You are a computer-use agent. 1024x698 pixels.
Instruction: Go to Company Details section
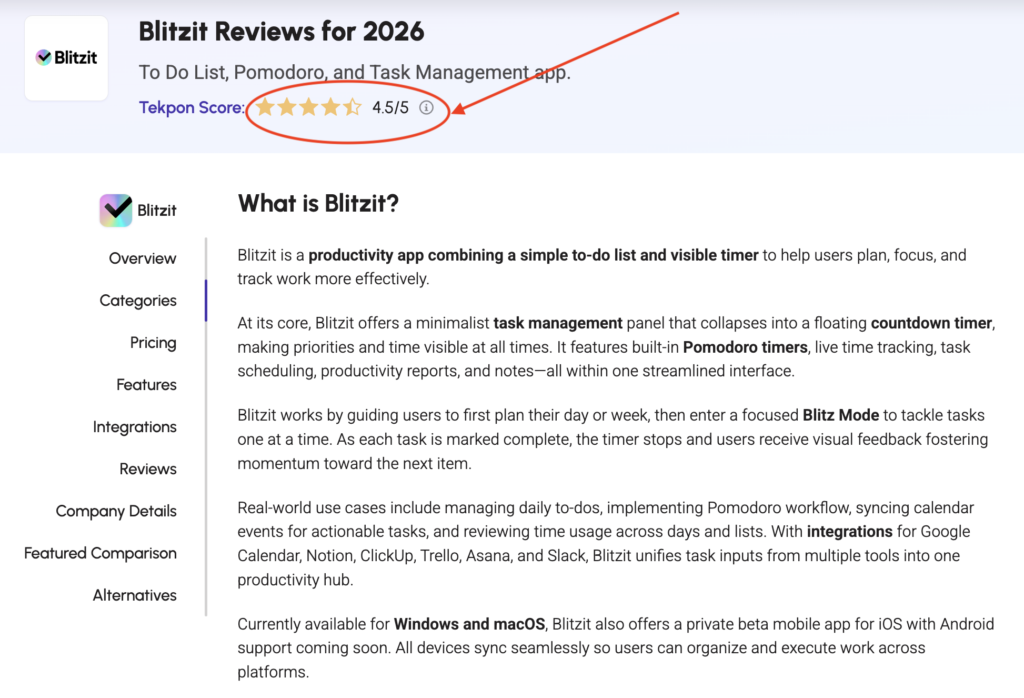coord(116,511)
